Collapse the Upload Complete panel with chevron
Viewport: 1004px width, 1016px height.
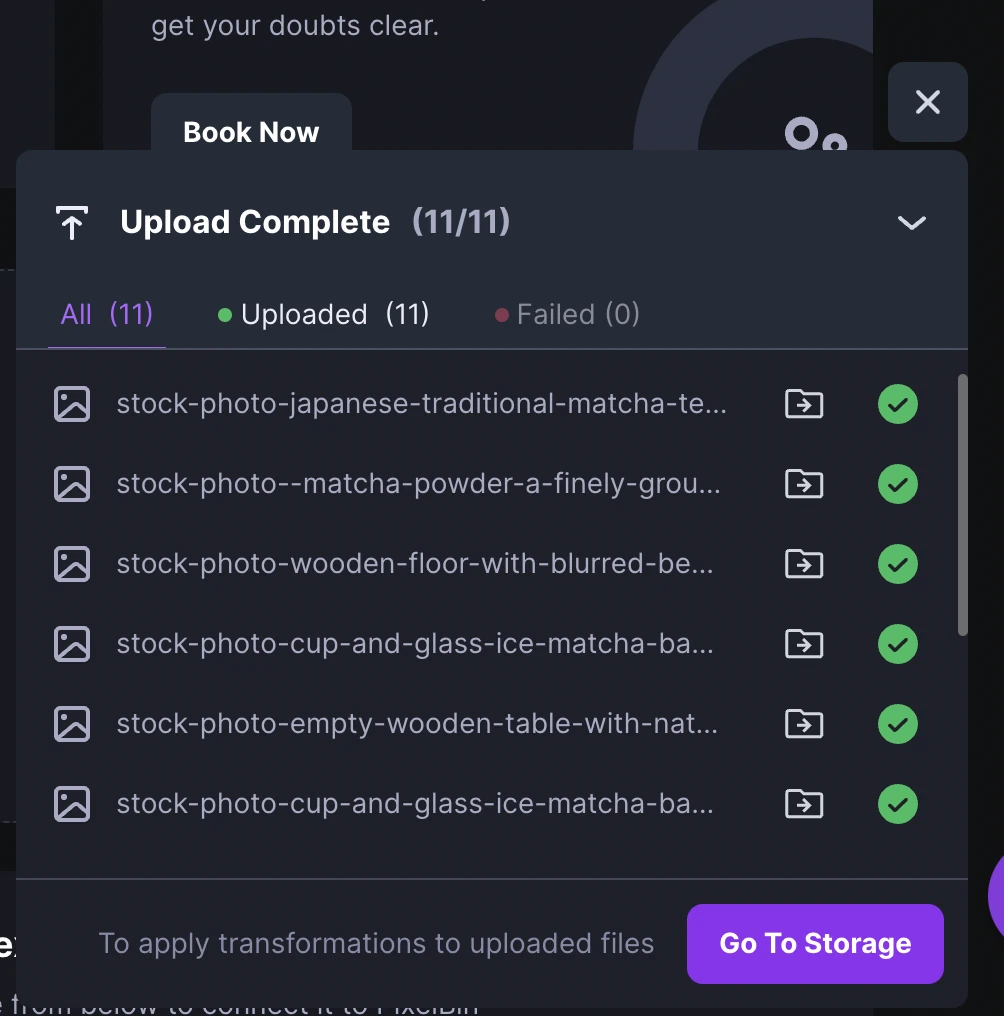[911, 223]
